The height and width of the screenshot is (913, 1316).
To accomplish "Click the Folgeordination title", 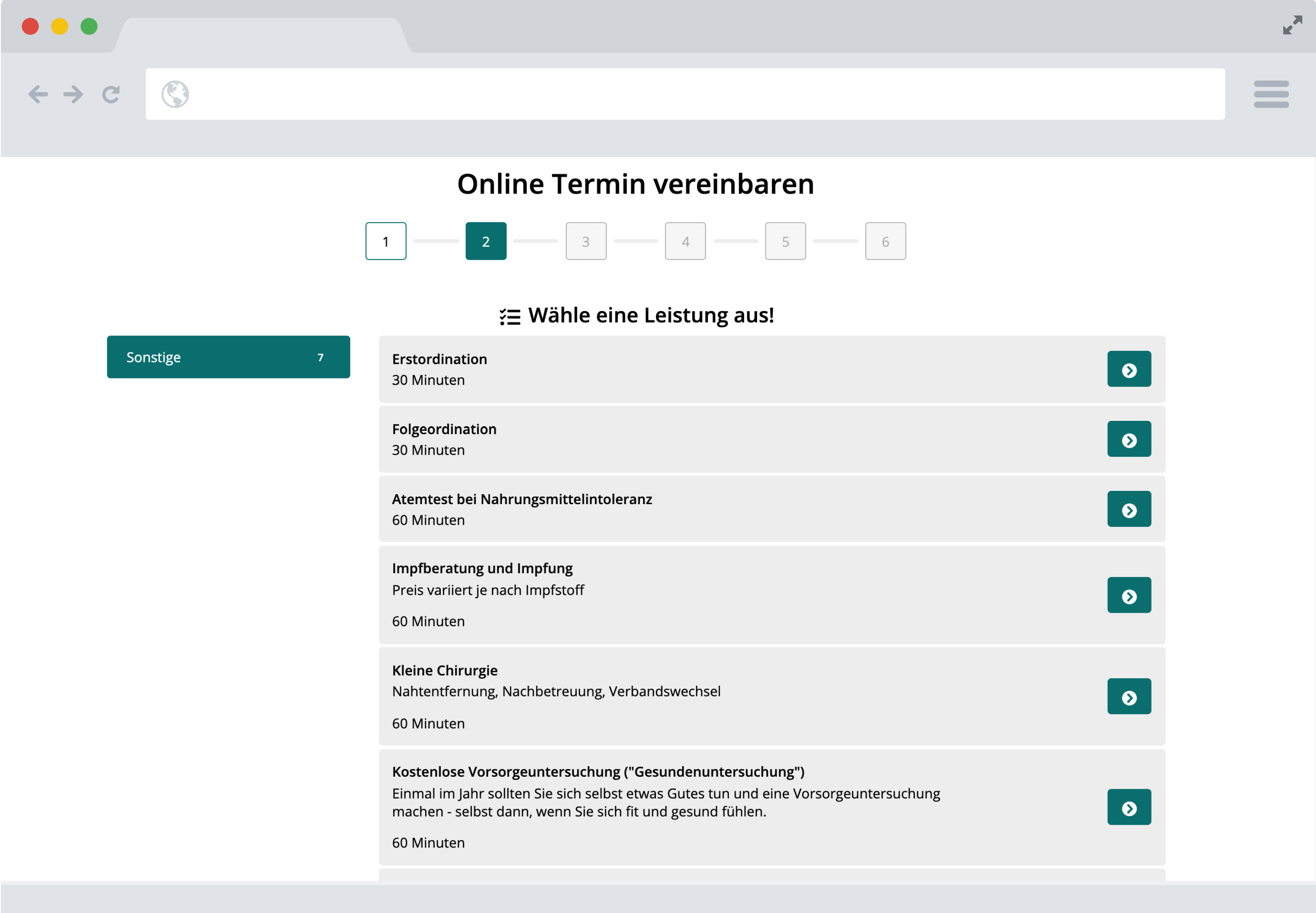I will 444,429.
